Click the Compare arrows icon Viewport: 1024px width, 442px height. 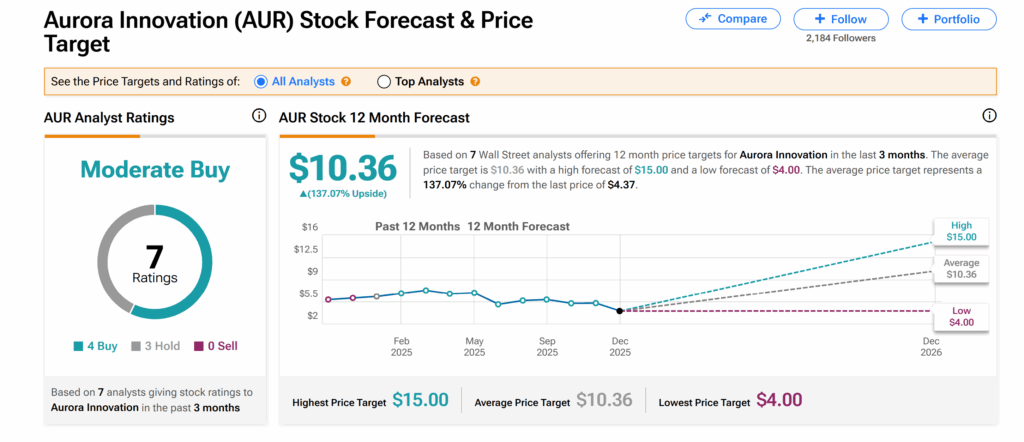coord(707,19)
